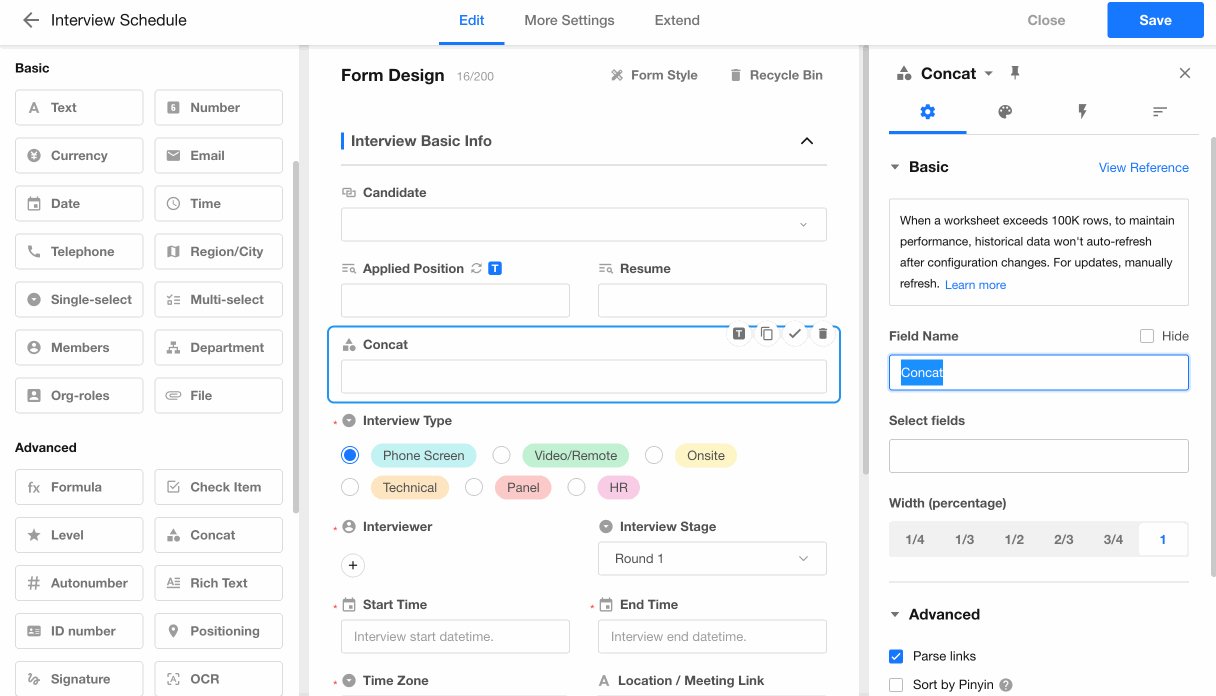Add a Time field widget
1216x696 pixels.
(219, 203)
